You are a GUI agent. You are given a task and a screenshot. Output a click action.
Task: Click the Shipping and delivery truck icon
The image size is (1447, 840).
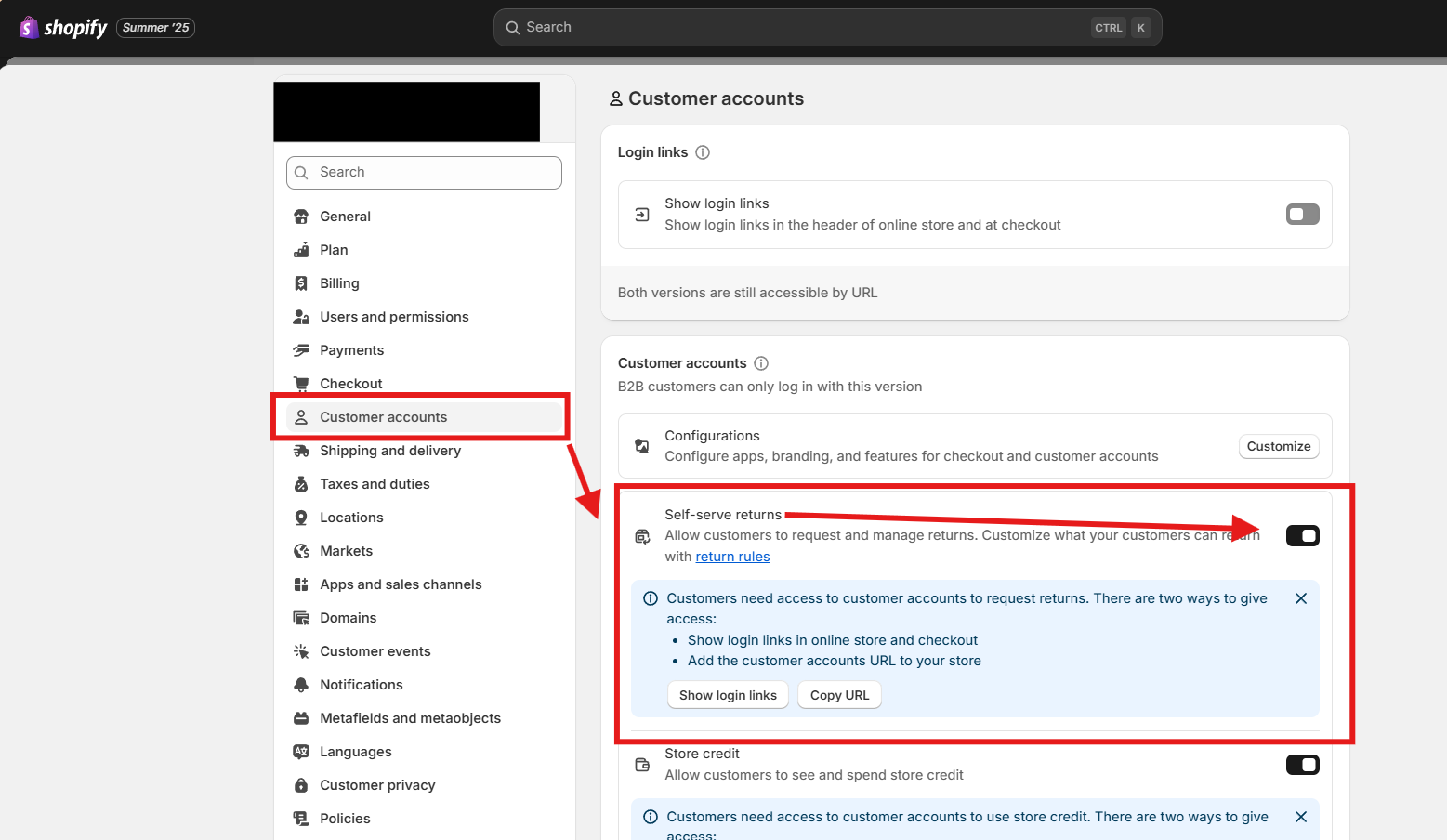[x=301, y=451]
